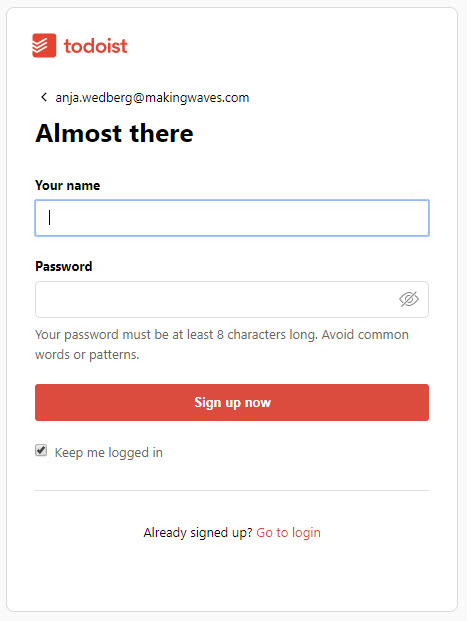Click the horizontal divider above login prompt
This screenshot has height=621, width=467.
[x=232, y=490]
